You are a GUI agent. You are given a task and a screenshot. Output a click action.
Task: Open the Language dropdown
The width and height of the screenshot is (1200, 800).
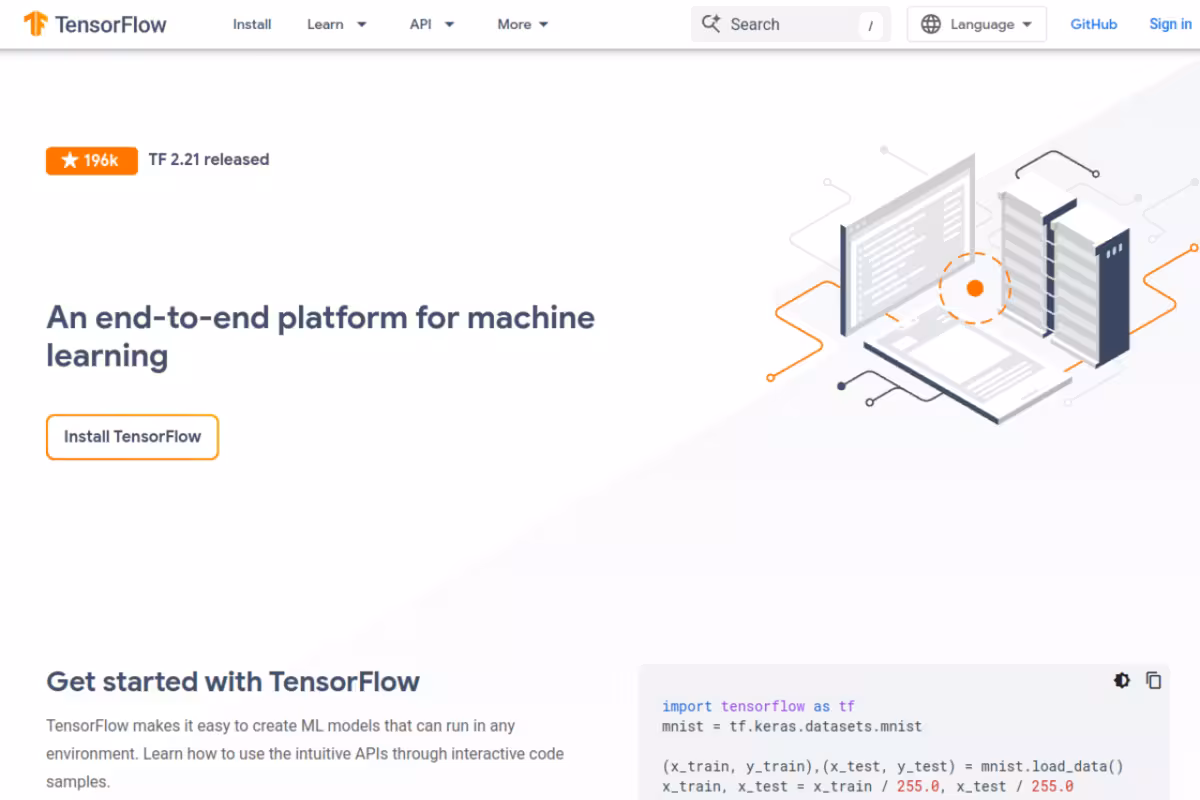coord(977,24)
